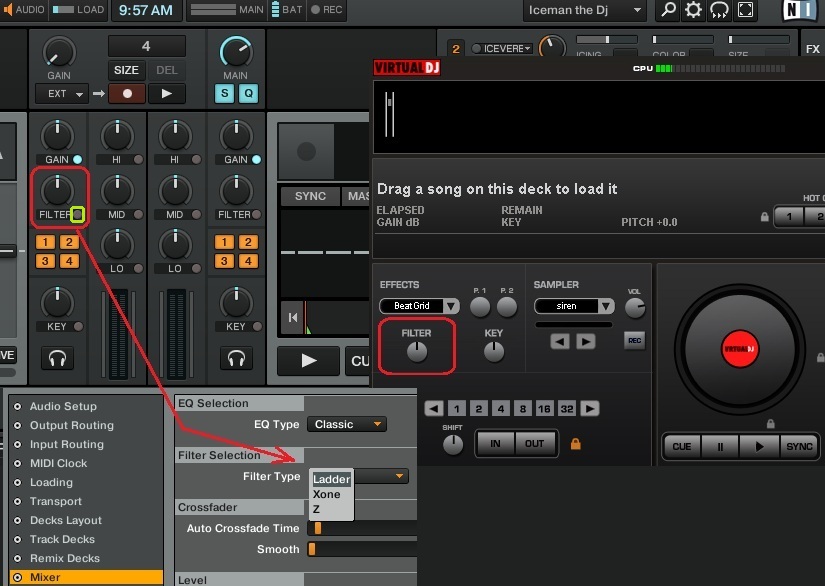Click VirtualDJ sampler next arrow
The height and width of the screenshot is (586, 825).
586,341
